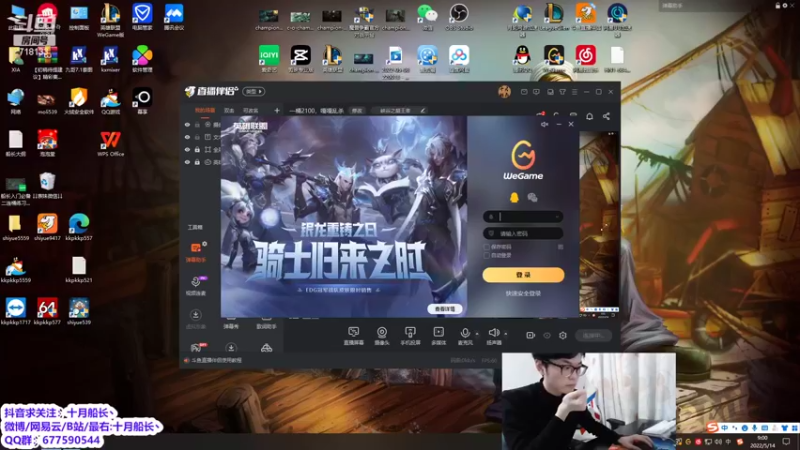Screen dimensions: 800x450
Task: Click the start live button in bottom bar
Action: coord(593,335)
